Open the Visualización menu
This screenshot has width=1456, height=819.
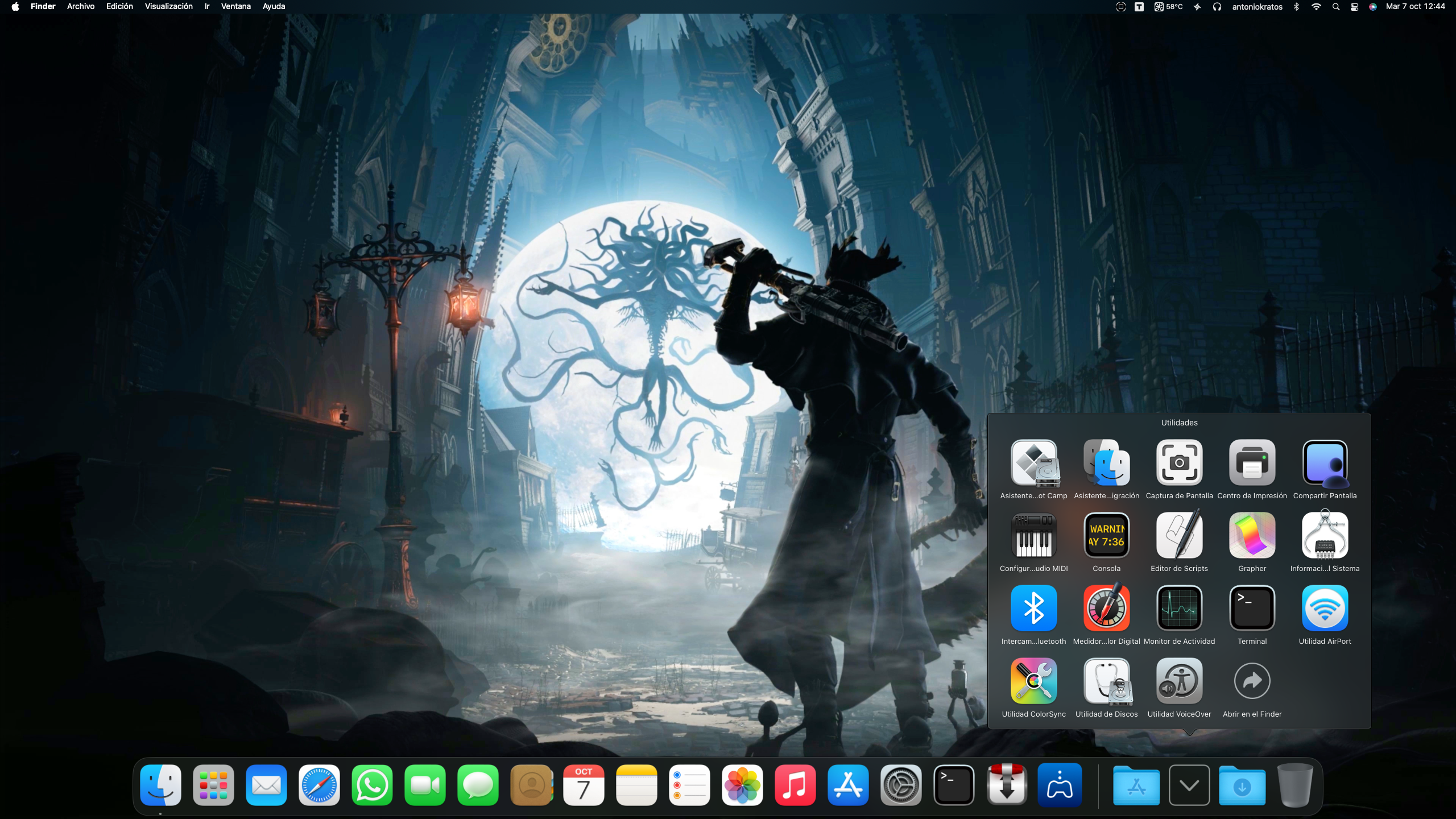[x=168, y=7]
